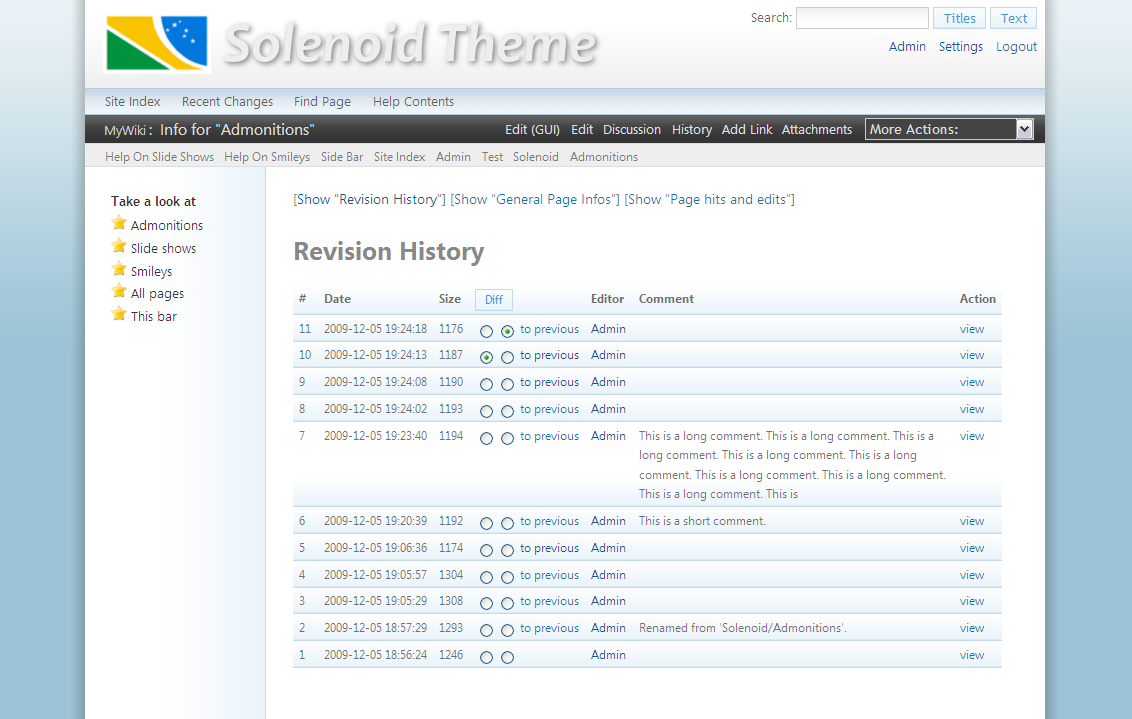Select right radio button for revision 10

(507, 357)
